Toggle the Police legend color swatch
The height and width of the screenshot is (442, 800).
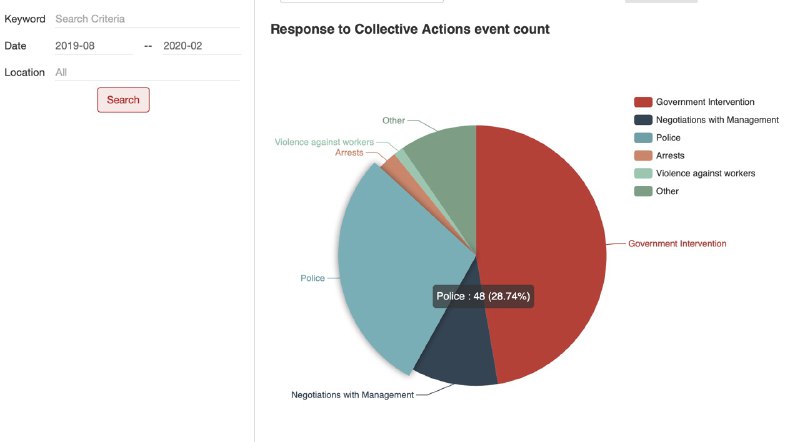coord(643,137)
